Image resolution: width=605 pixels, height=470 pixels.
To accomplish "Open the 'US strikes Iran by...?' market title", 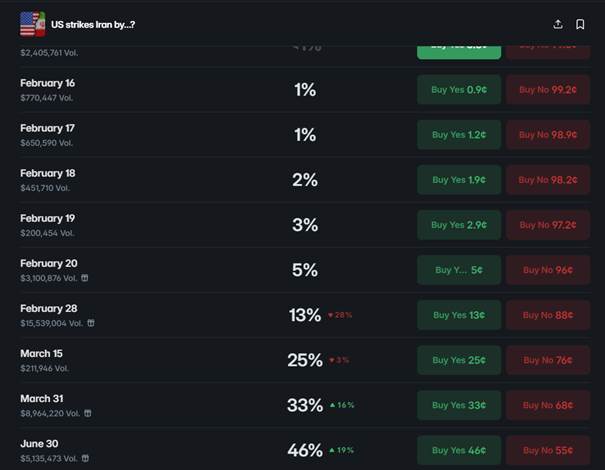I will point(93,24).
